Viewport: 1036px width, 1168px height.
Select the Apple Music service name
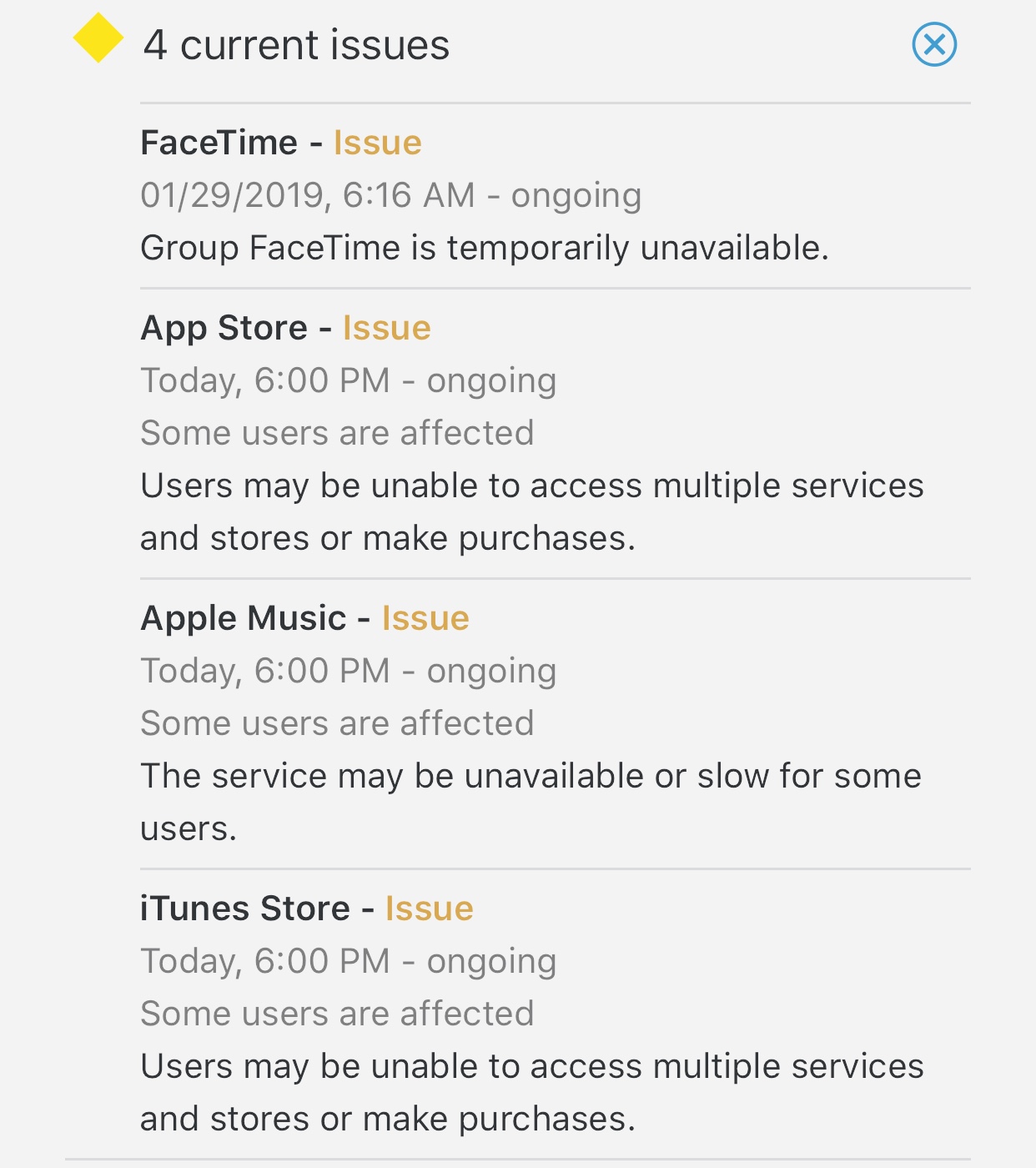pos(243,618)
